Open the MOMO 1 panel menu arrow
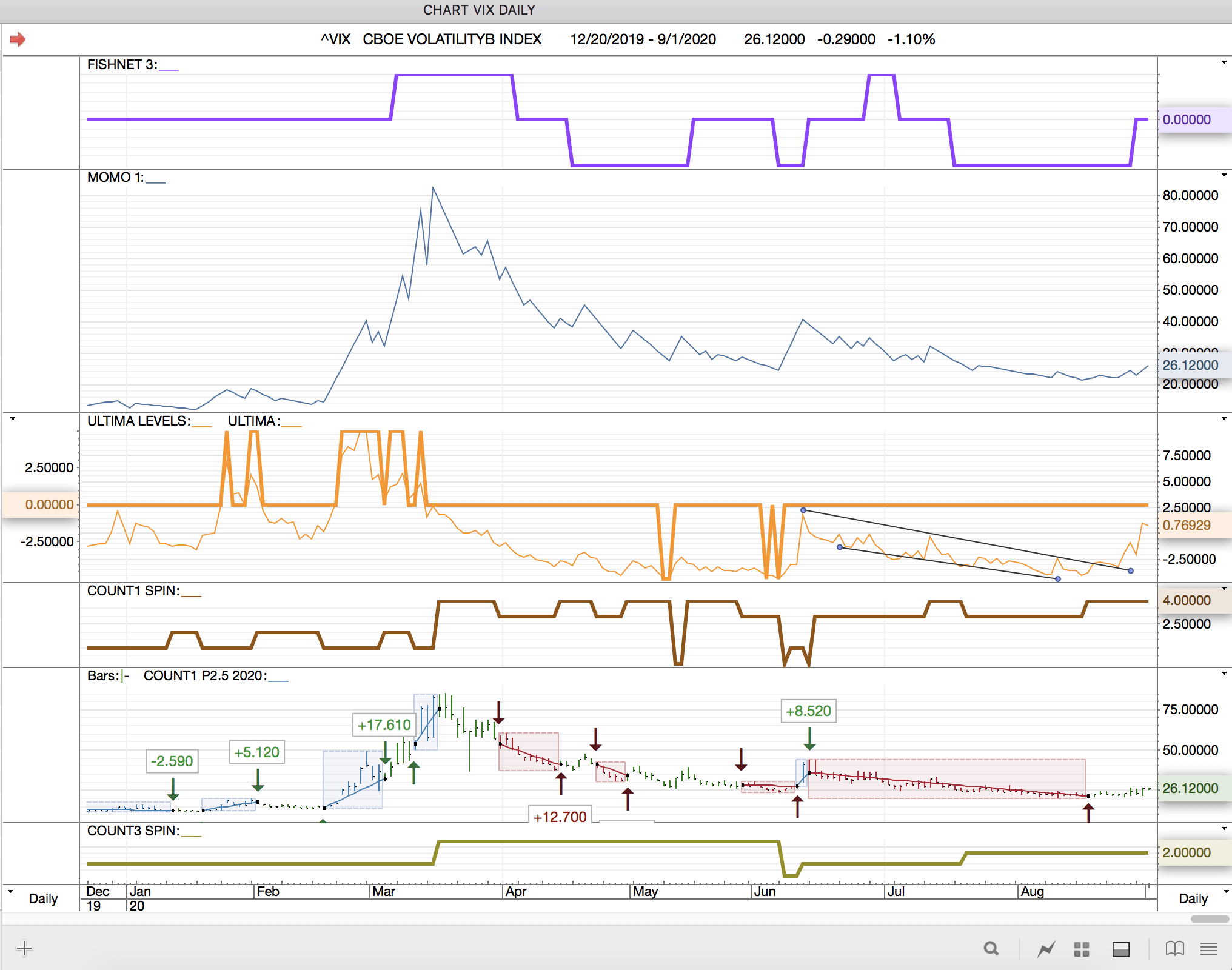Screen dimensions: 1232x970 coord(1224,175)
